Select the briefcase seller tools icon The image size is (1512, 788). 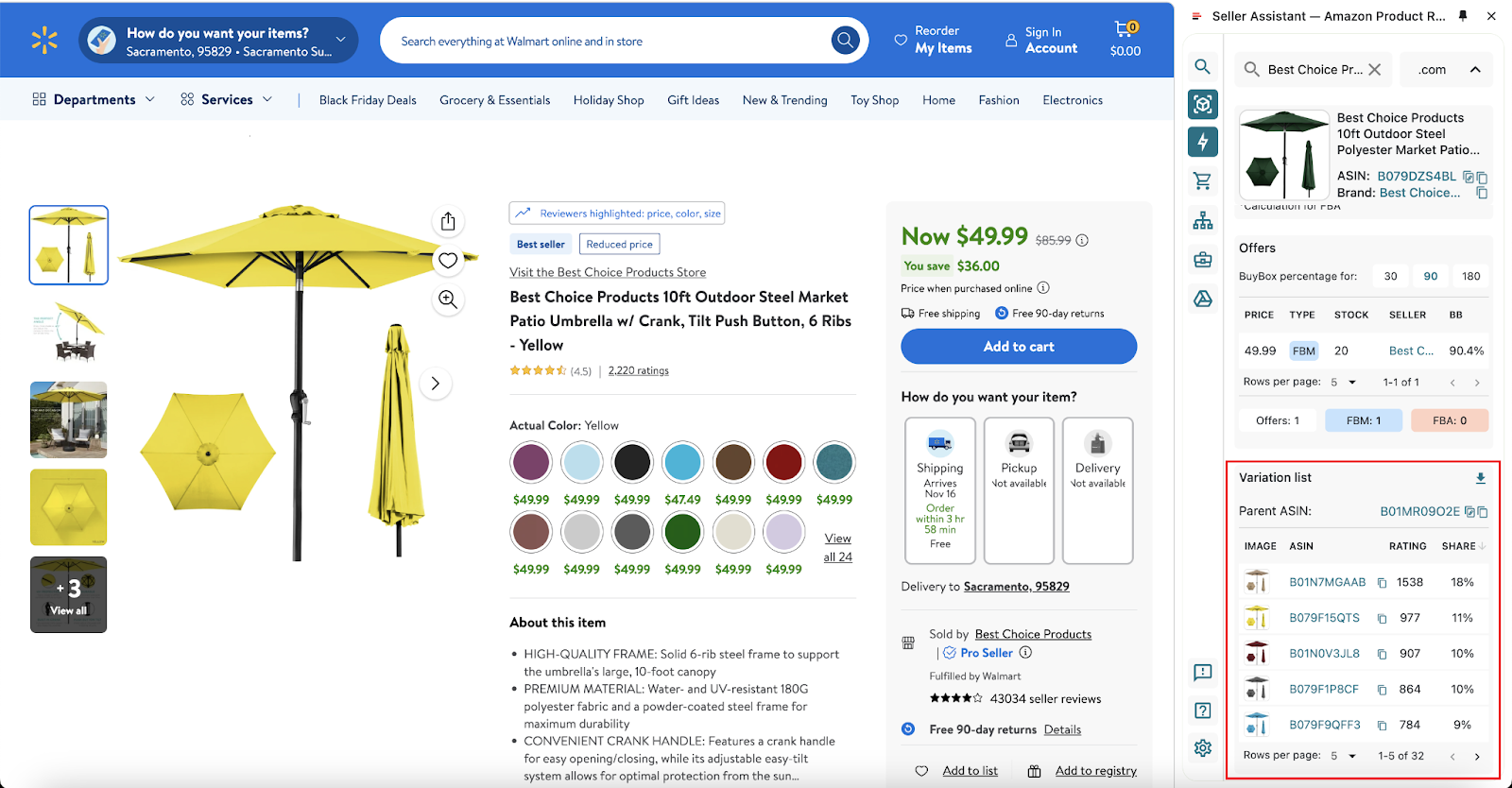[x=1202, y=259]
